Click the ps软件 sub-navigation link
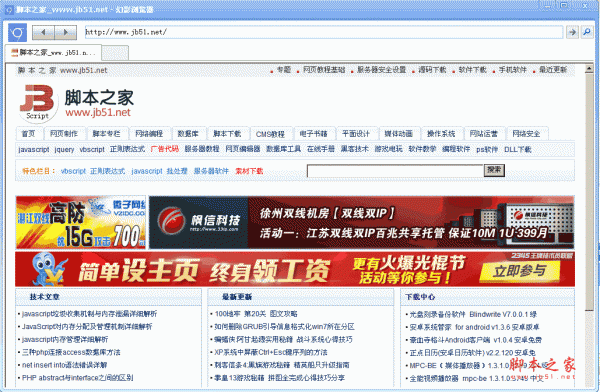The width and height of the screenshot is (600, 392). pos(487,149)
